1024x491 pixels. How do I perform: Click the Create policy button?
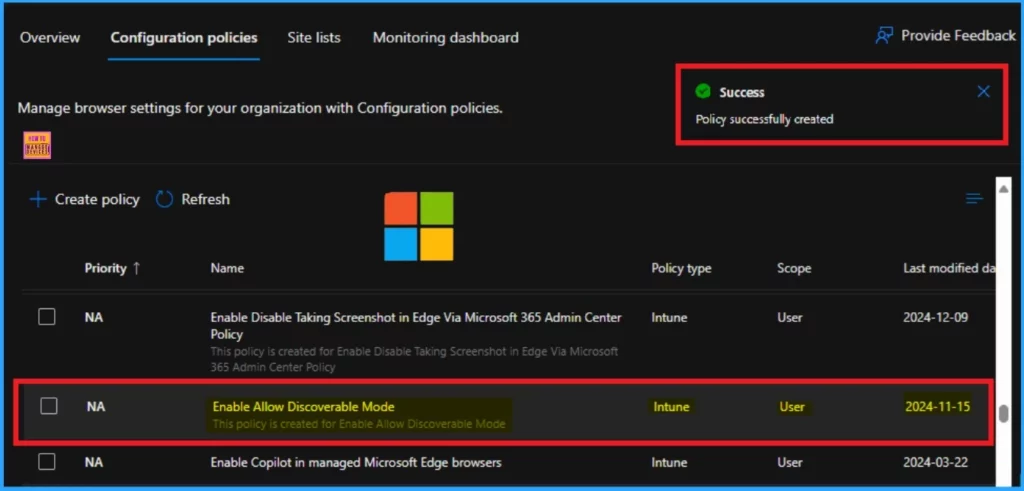(84, 199)
